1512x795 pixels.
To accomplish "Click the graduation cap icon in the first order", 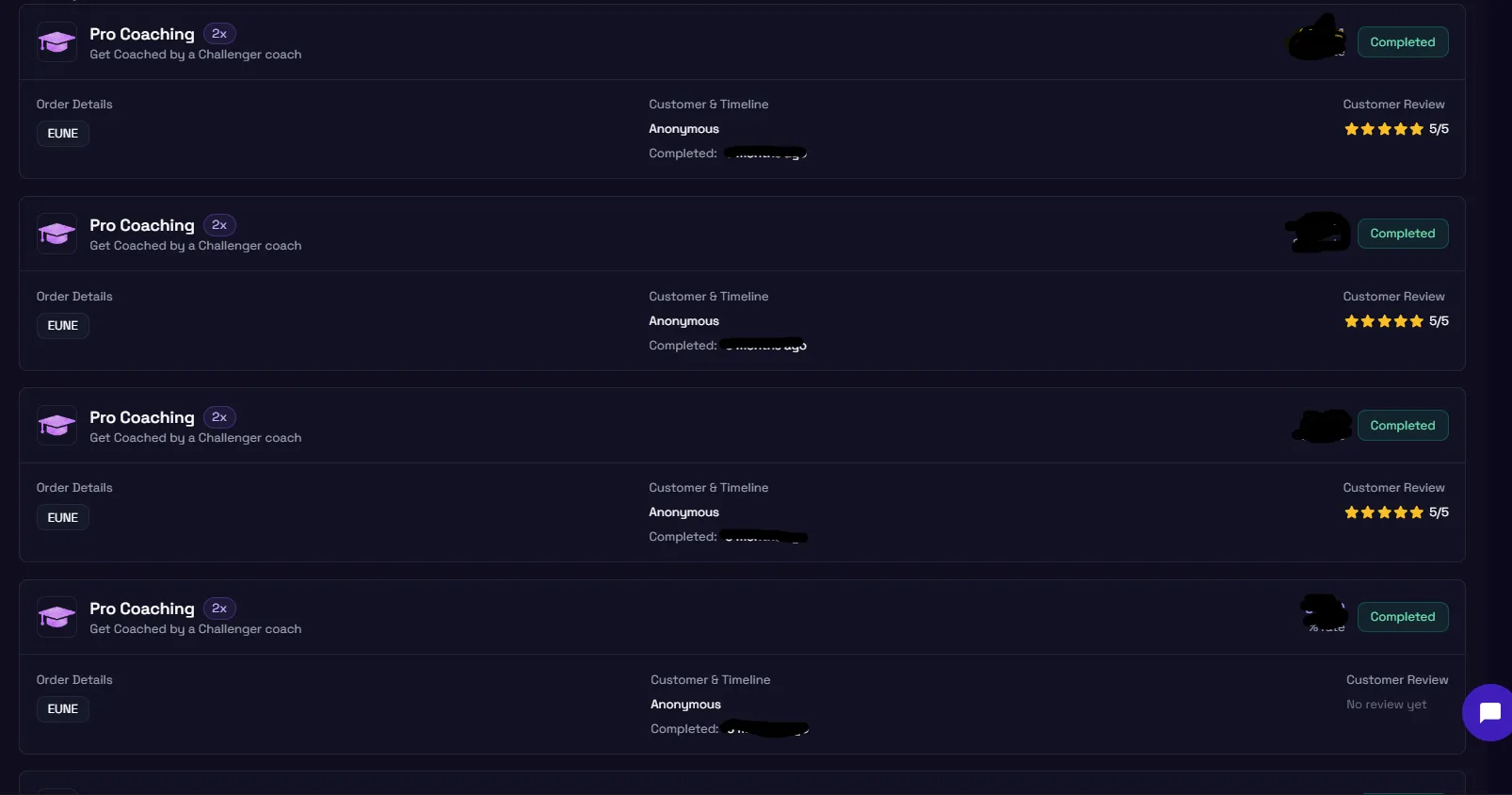I will pos(56,42).
